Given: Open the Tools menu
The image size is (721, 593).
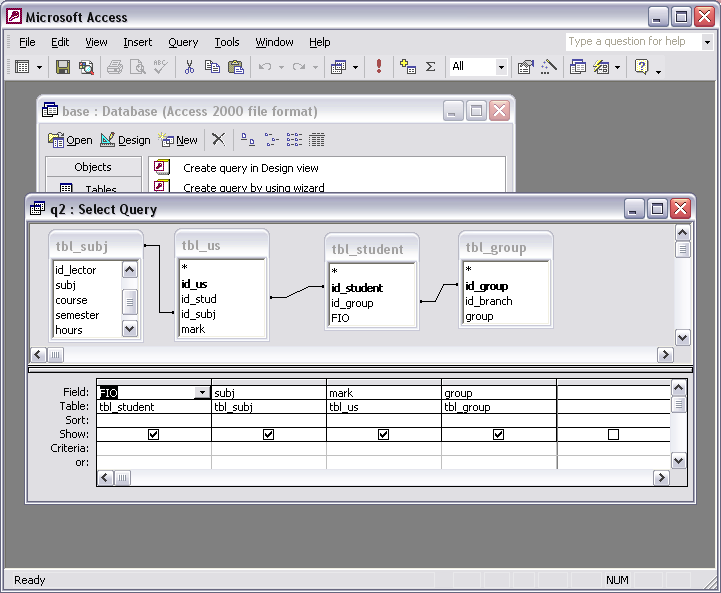Looking at the screenshot, I should click(x=226, y=42).
